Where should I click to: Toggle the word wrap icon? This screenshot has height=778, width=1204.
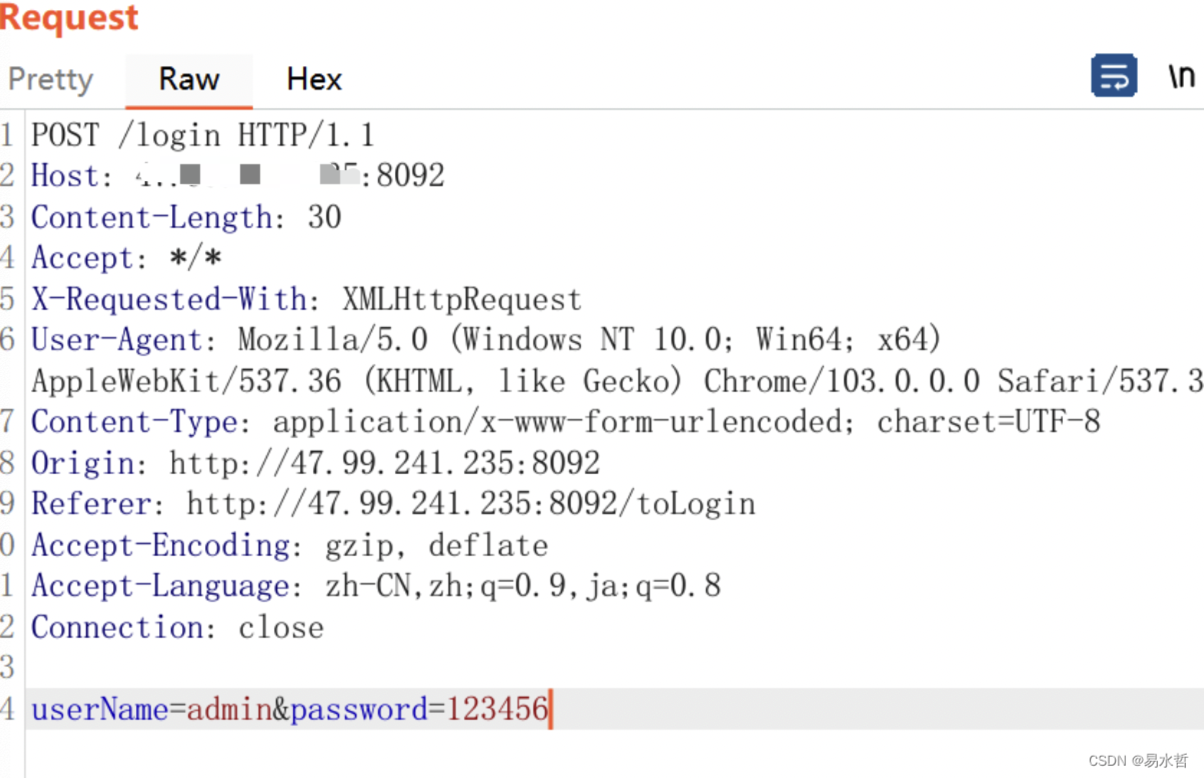coord(1113,76)
